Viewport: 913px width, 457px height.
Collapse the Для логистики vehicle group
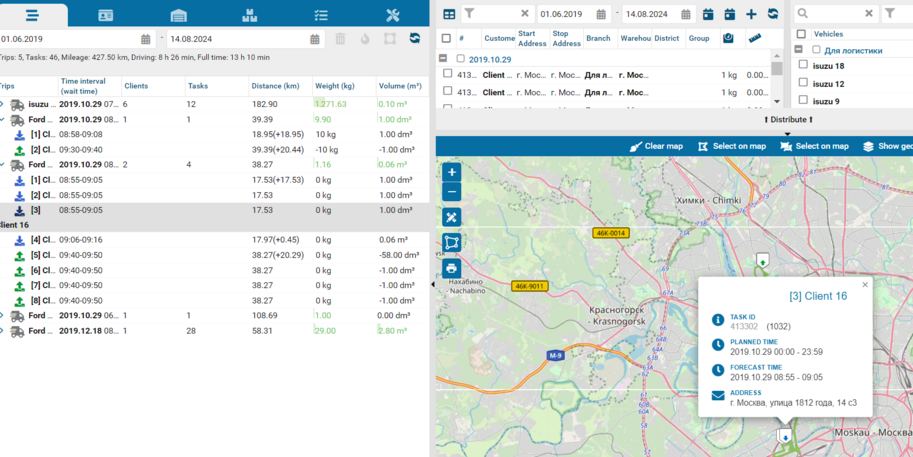tap(799, 50)
